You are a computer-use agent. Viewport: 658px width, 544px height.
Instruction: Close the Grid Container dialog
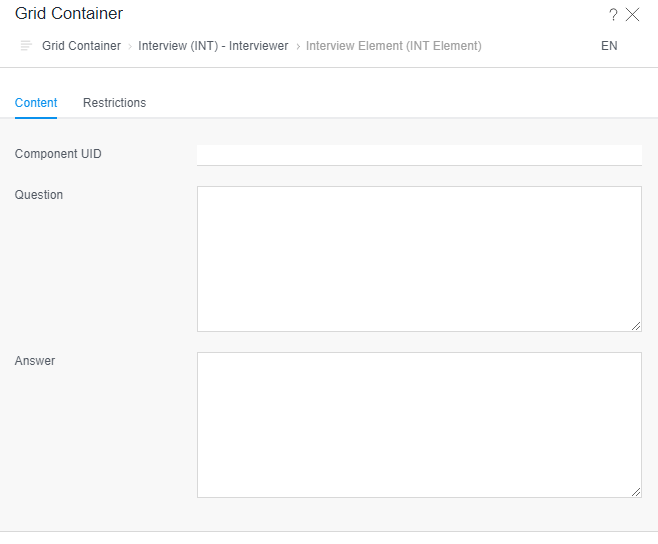click(632, 15)
